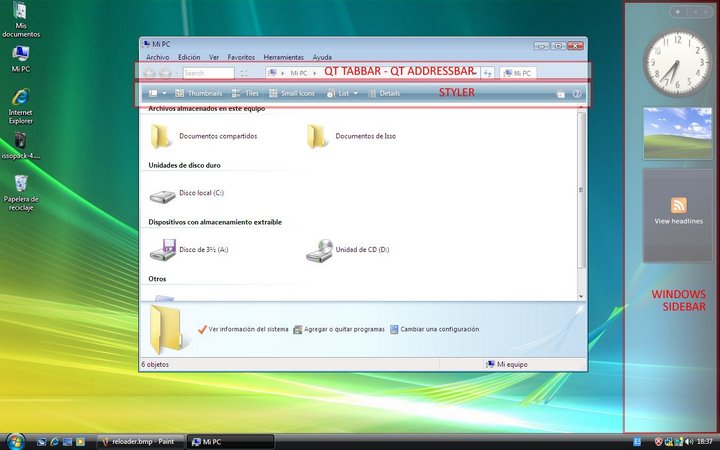Viewport: 720px width, 450px height.
Task: Open the Archivo menu
Action: [158, 57]
